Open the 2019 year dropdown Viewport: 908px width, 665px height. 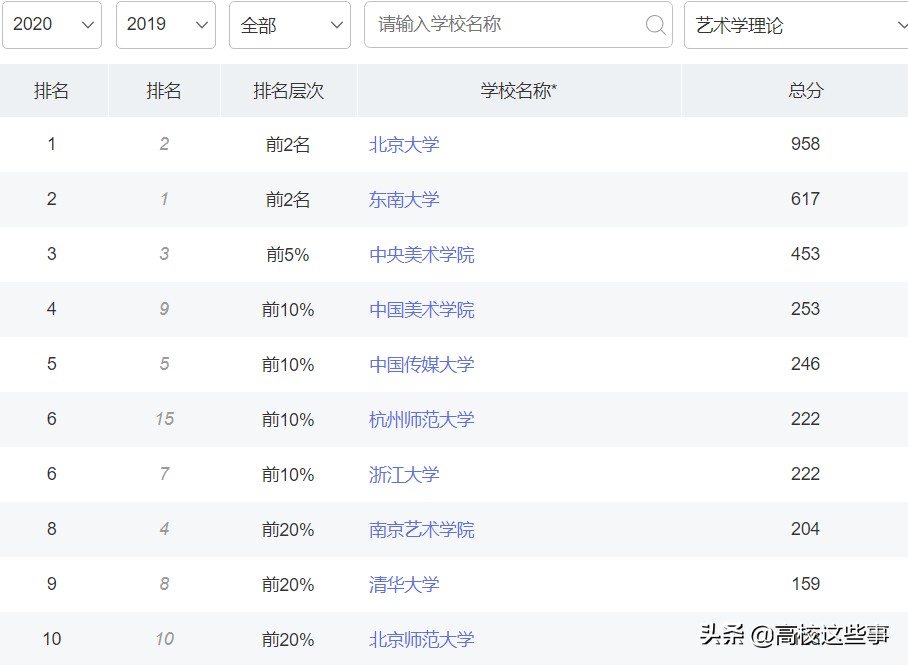tap(165, 26)
